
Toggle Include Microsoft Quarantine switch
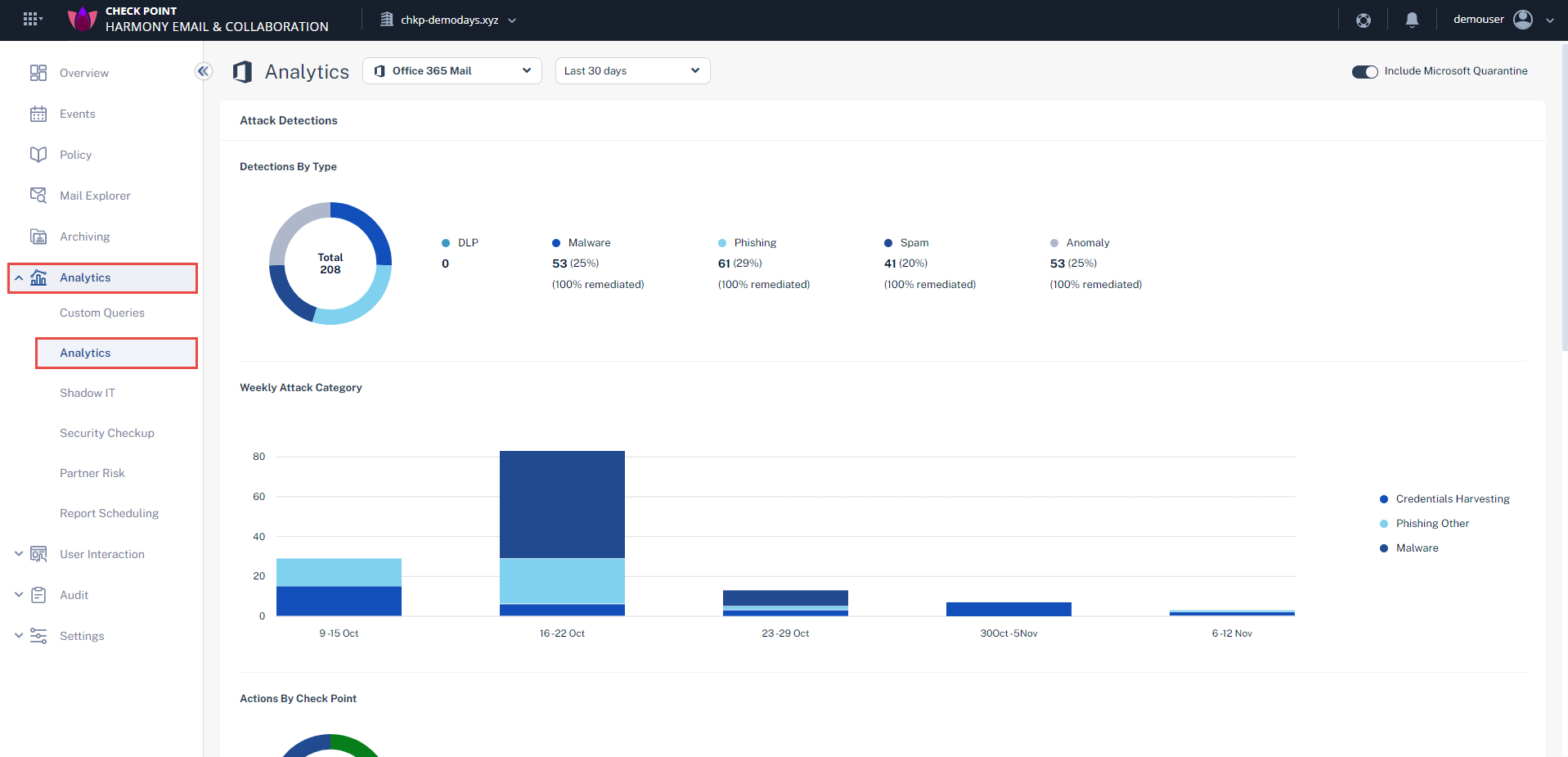click(1365, 72)
